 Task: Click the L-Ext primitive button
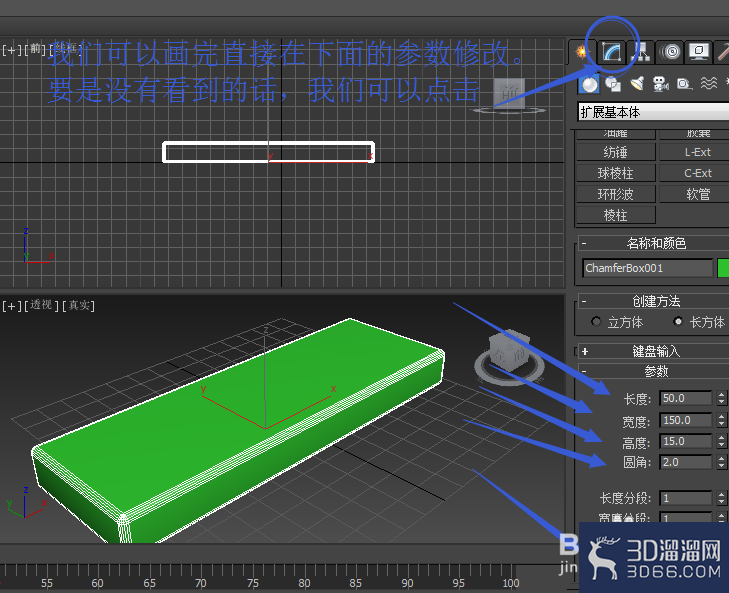tap(696, 152)
